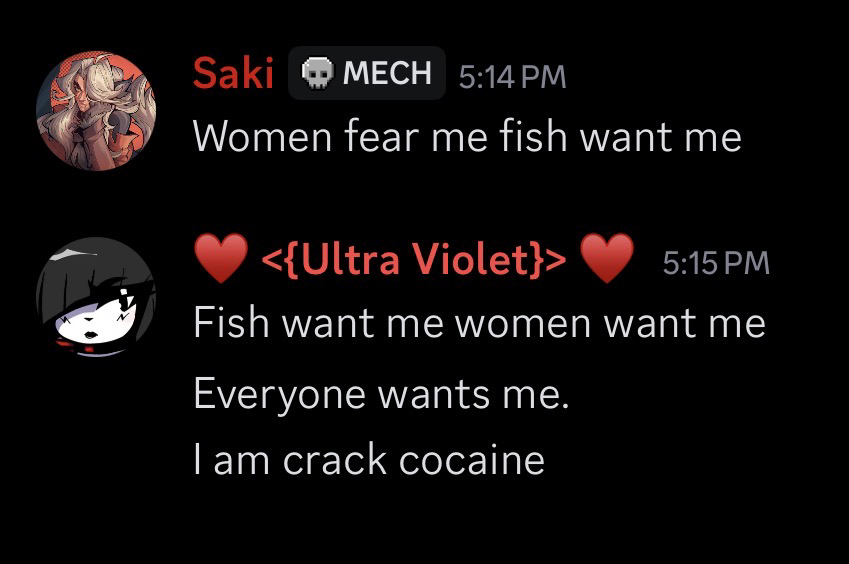Click red heart before Ultra Violet name
This screenshot has width=849, height=564.
[x=219, y=261]
